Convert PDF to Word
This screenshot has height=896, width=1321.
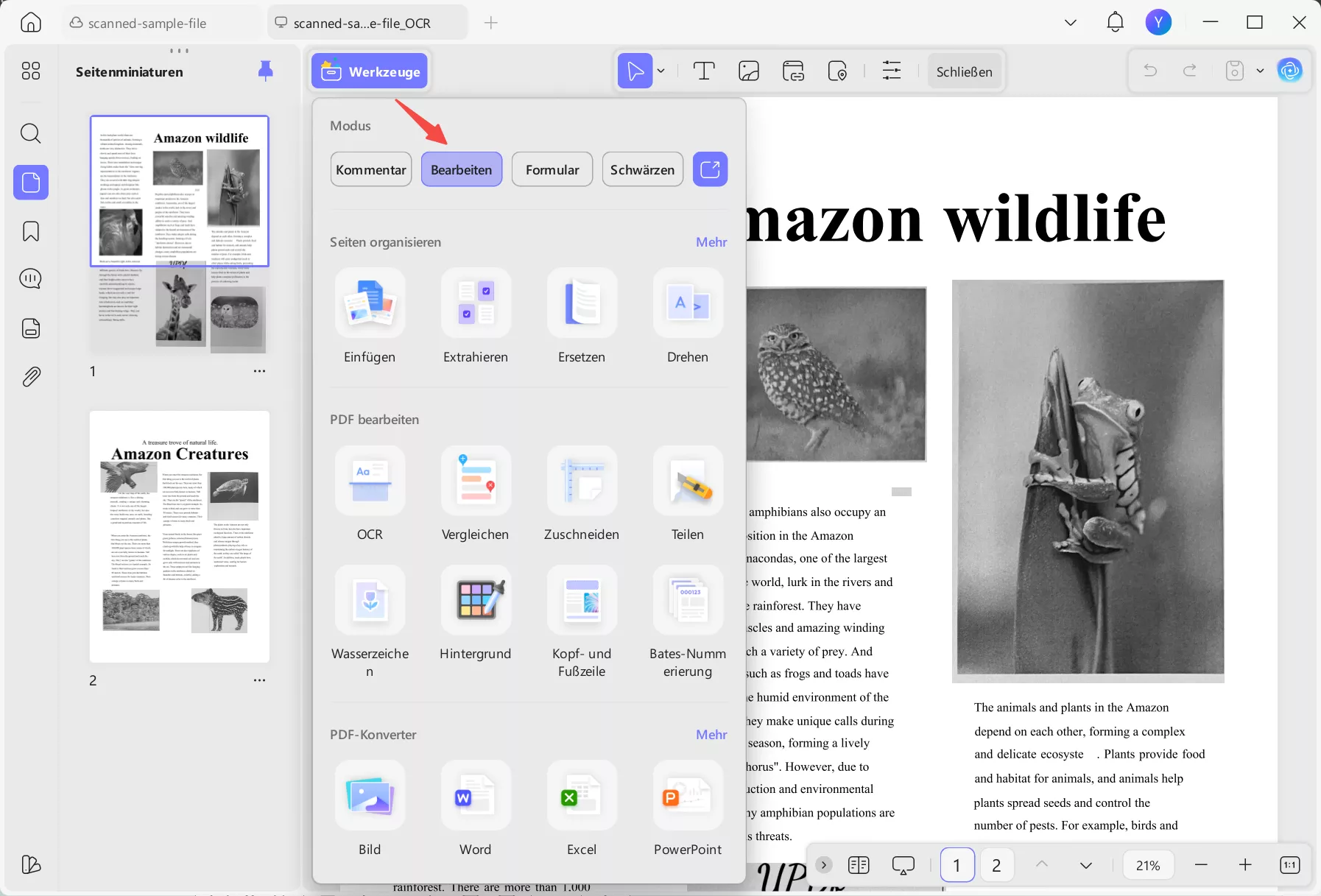point(476,809)
